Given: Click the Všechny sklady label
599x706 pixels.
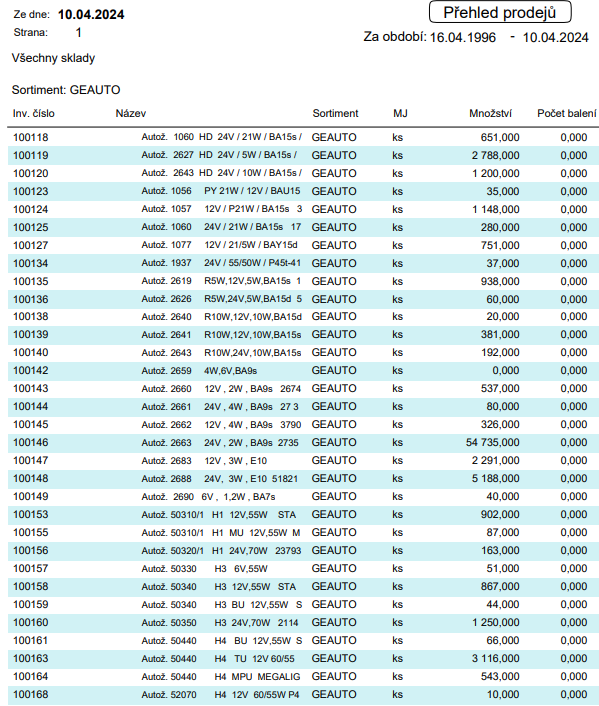Looking at the screenshot, I should click(53, 58).
